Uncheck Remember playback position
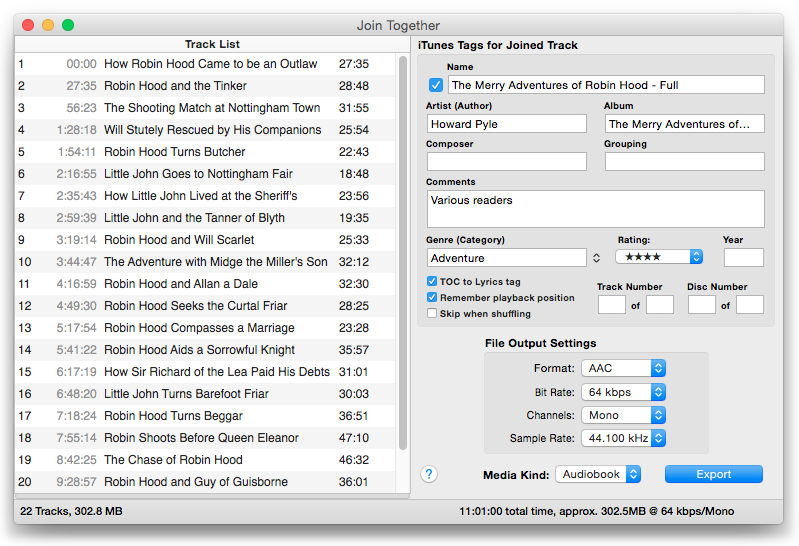799x546 pixels. (x=432, y=297)
